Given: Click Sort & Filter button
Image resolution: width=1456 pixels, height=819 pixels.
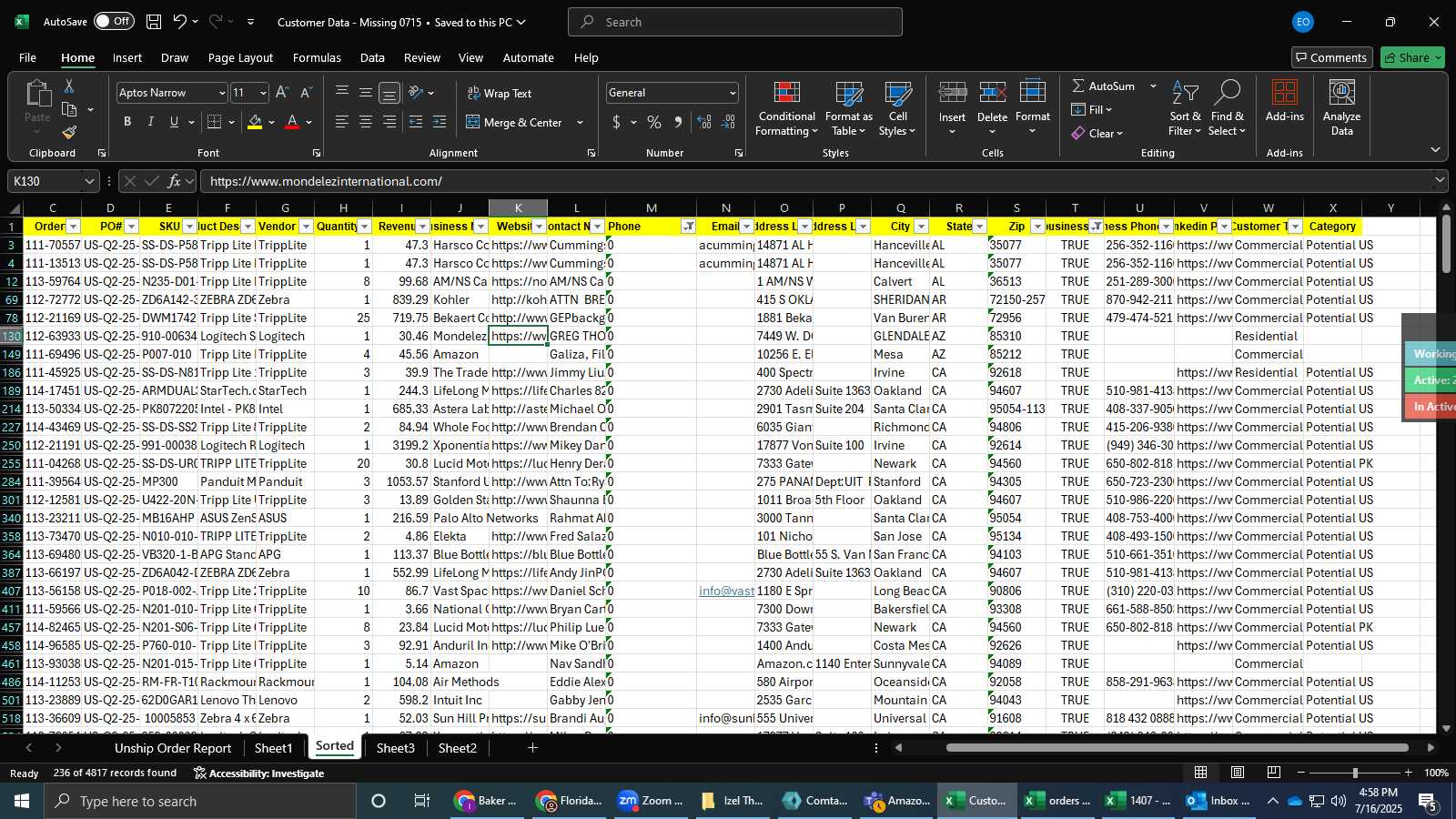Looking at the screenshot, I should pyautogui.click(x=1185, y=109).
